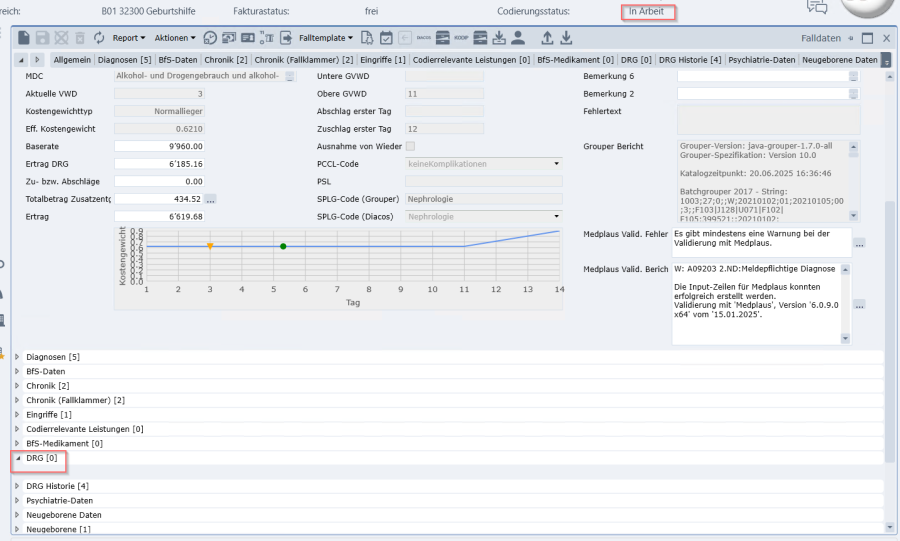The image size is (900, 541).
Task: Click ellipsis button beside Totalbetrag Zusatzentgelt
Action: 211,199
